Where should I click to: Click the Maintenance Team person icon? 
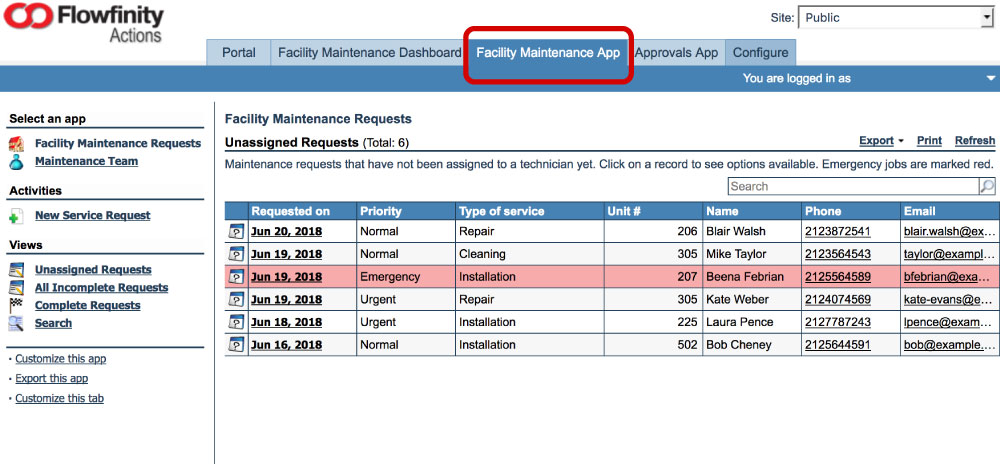[x=16, y=162]
